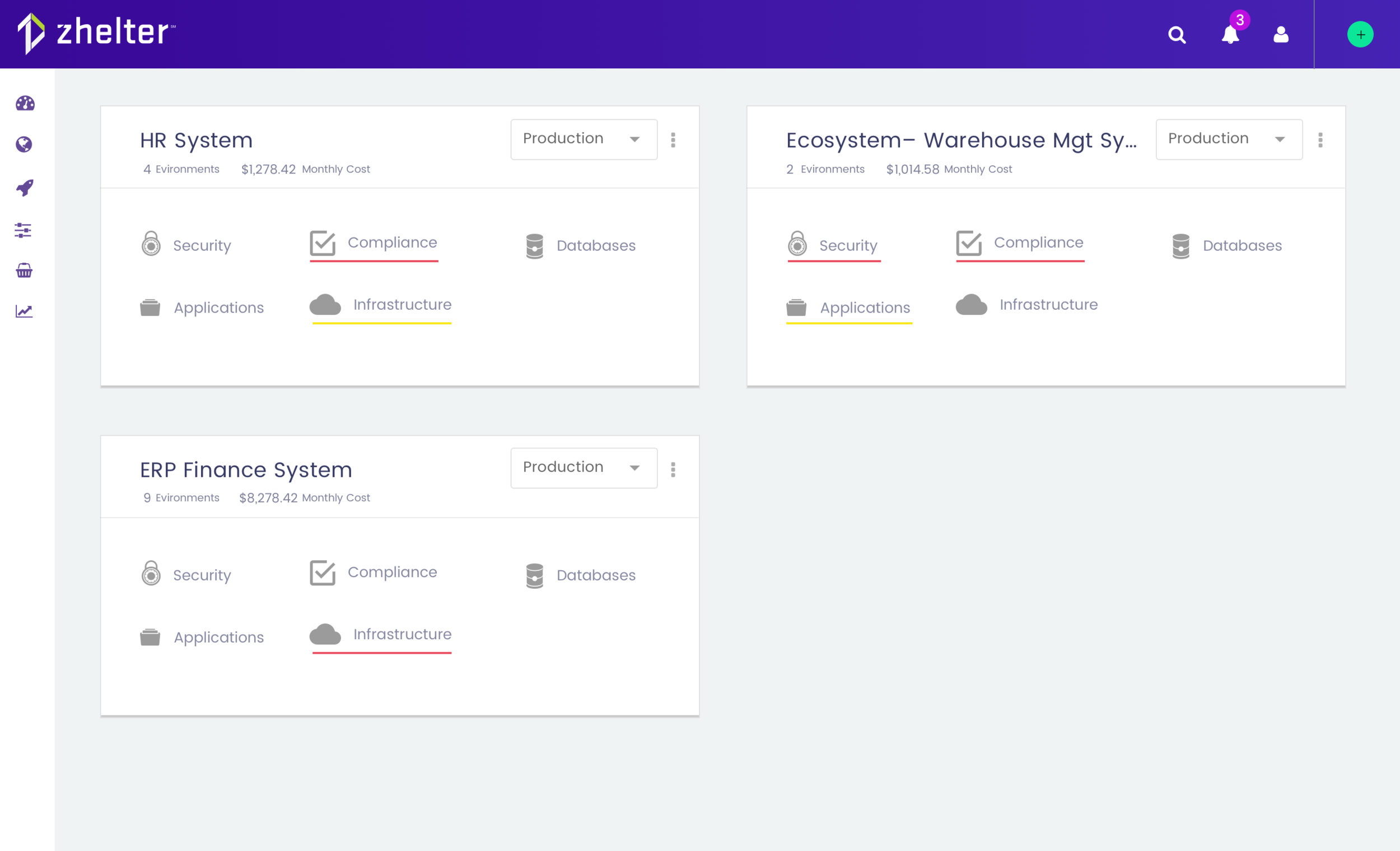Click the green plus add button
This screenshot has height=851, width=1400.
tap(1360, 35)
